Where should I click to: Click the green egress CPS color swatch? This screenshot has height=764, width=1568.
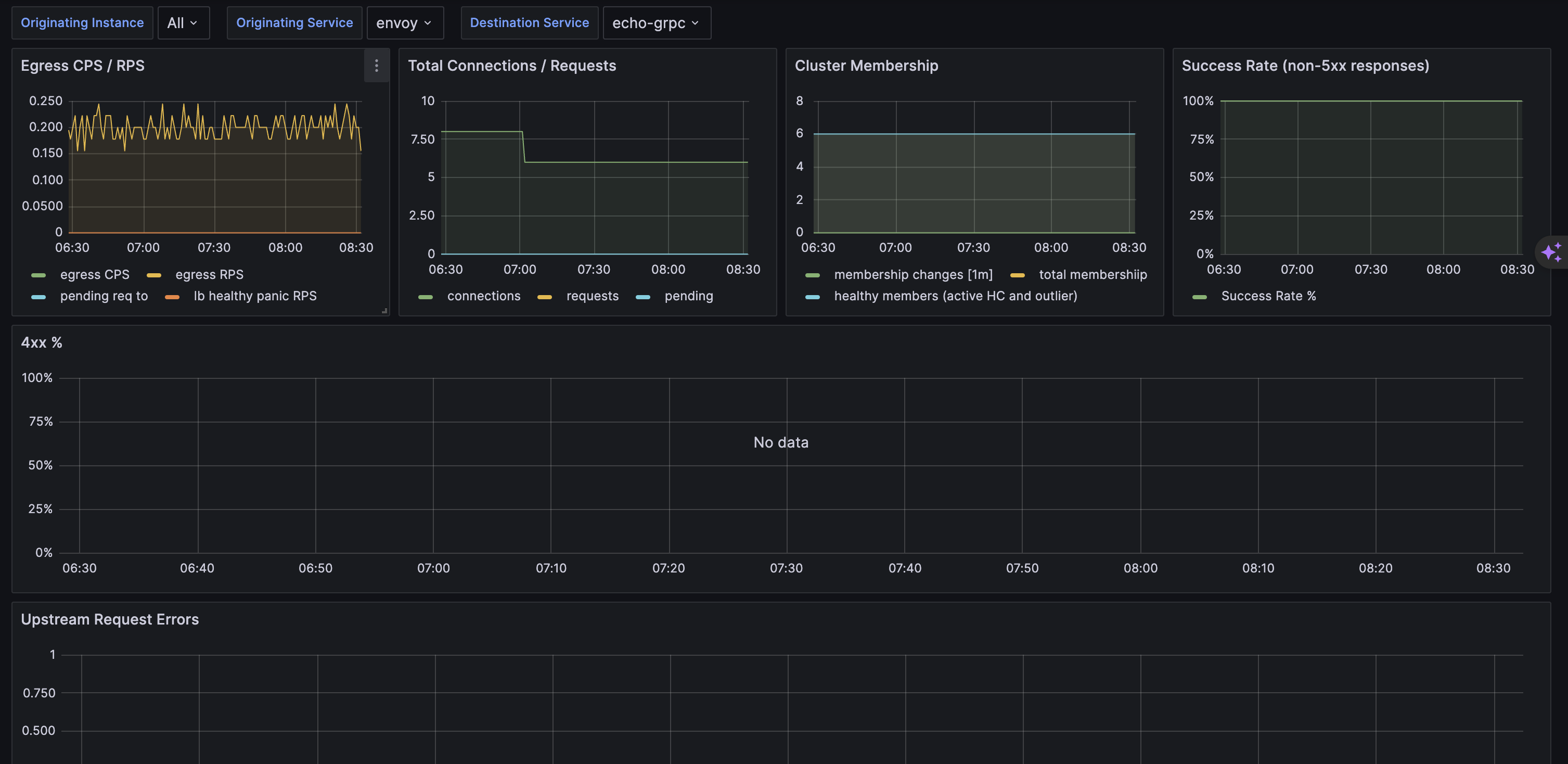(38, 276)
